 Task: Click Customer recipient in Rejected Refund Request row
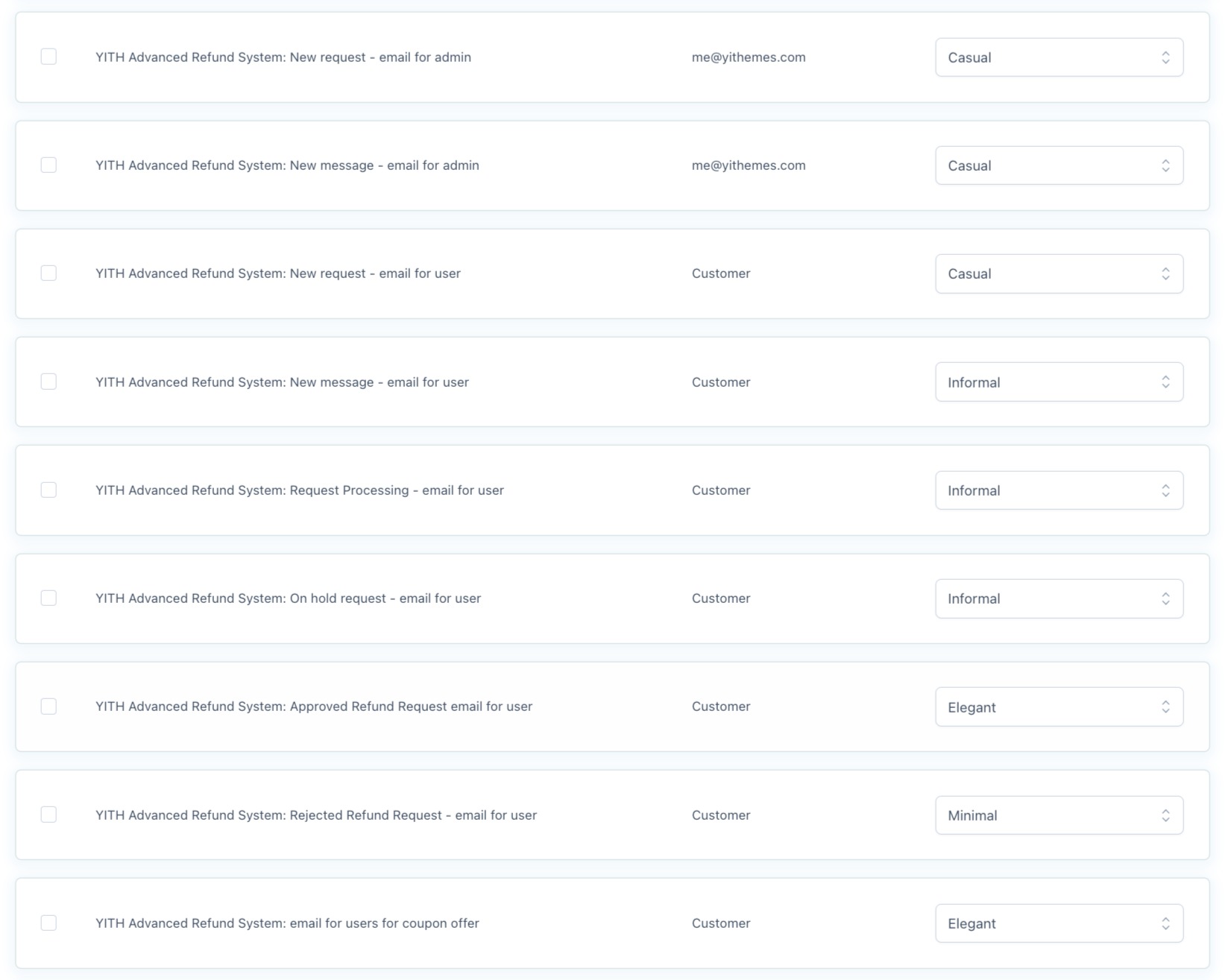point(721,815)
